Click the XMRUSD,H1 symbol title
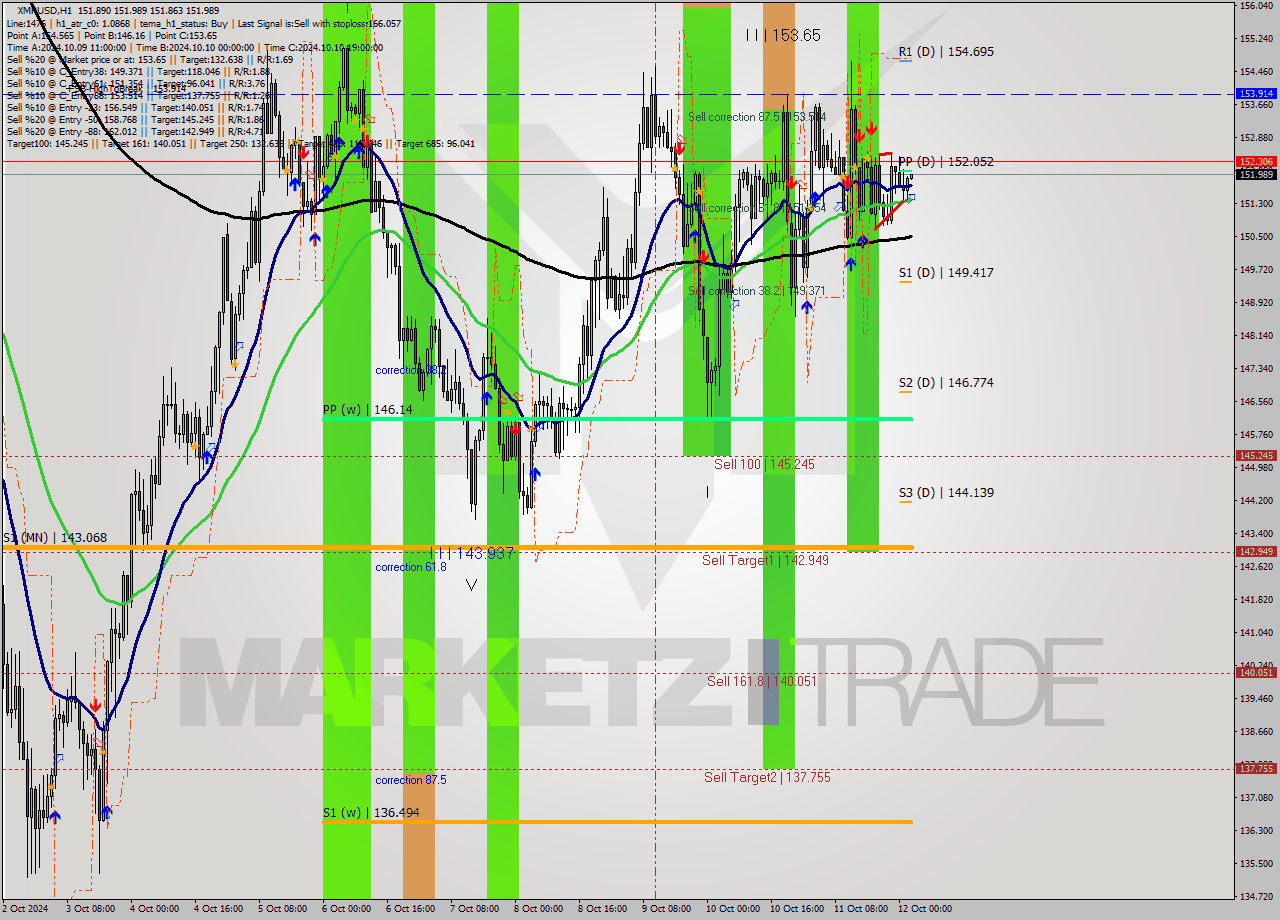The image size is (1280, 920). point(44,10)
